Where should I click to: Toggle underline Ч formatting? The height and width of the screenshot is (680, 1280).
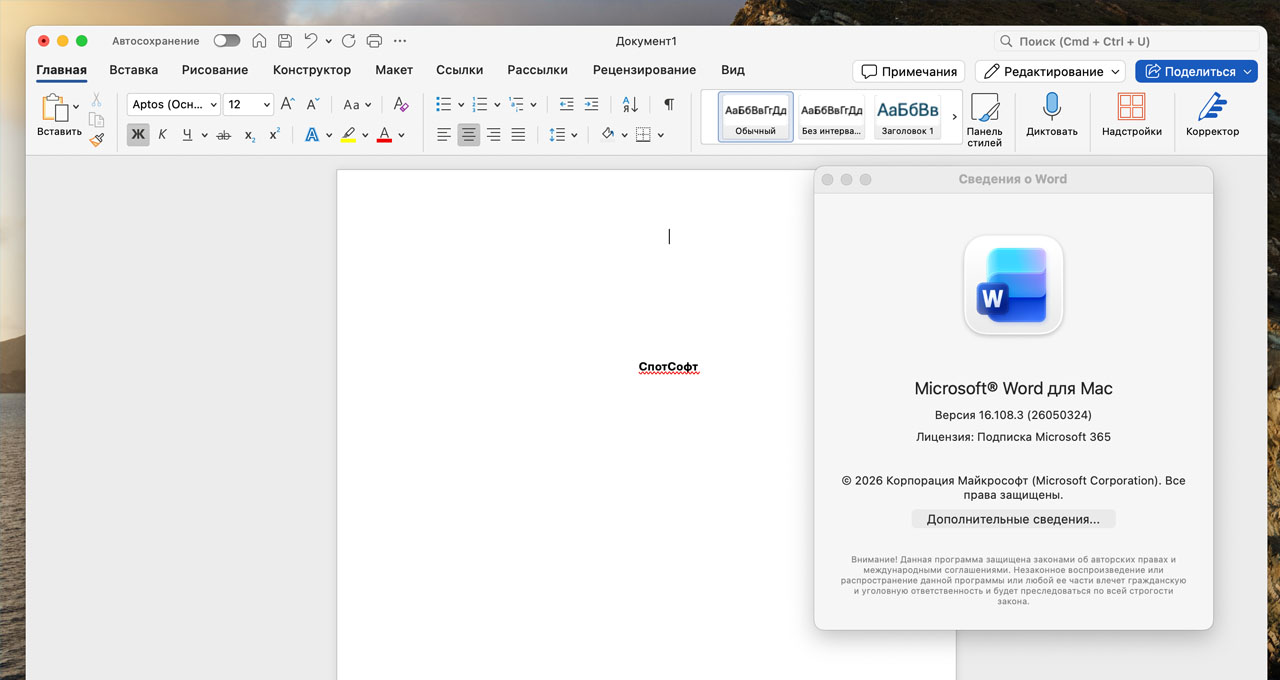coord(187,135)
